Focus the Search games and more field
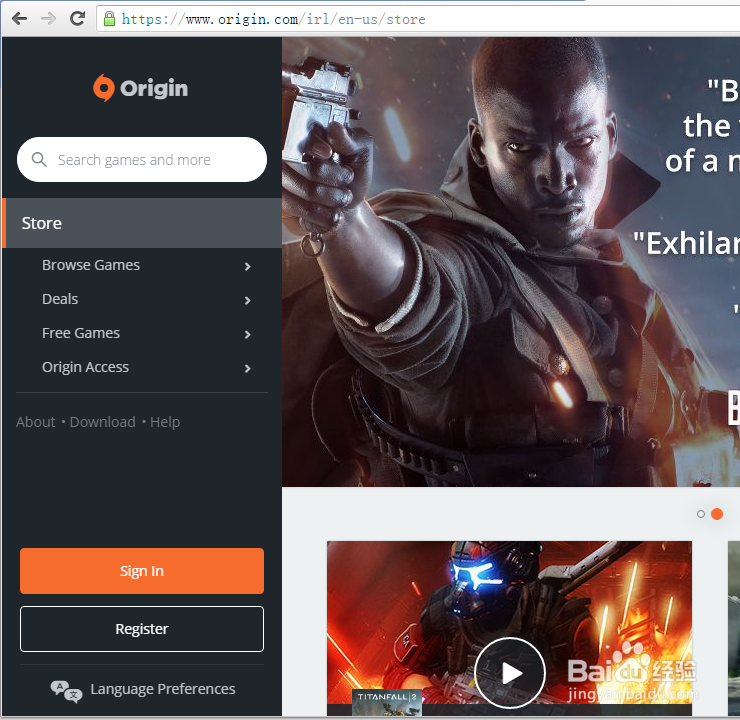This screenshot has width=740, height=720. point(142,159)
